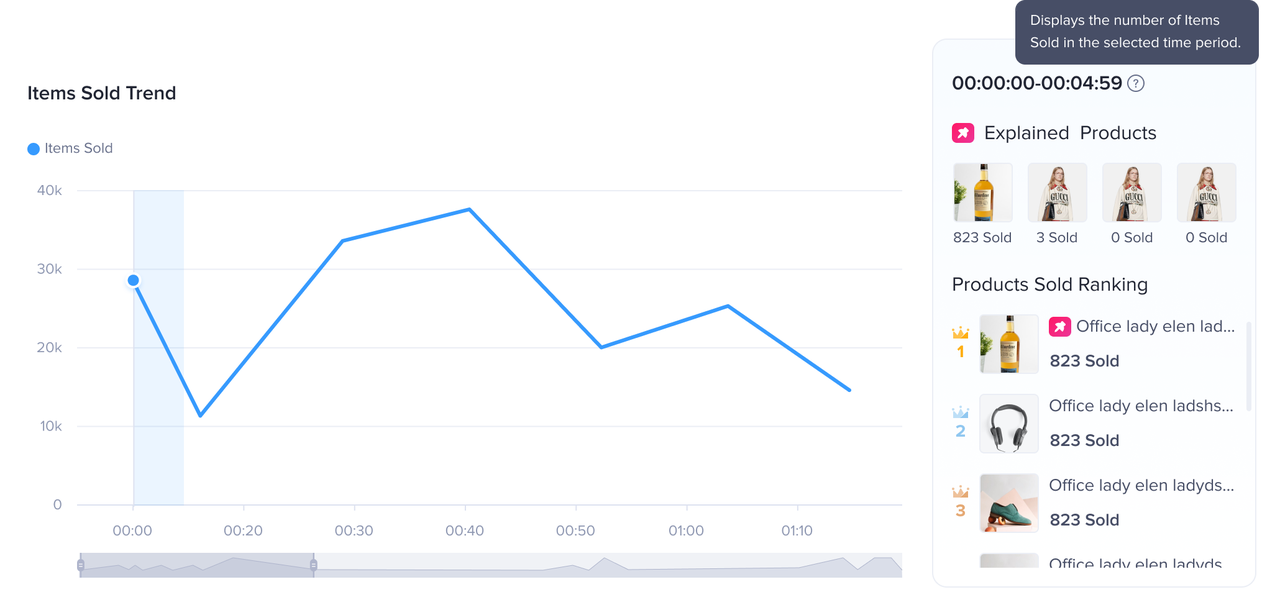Screen dimensions: 1280x605
Task: Open the rank 1 whiskey bottle image
Action: pos(1009,344)
